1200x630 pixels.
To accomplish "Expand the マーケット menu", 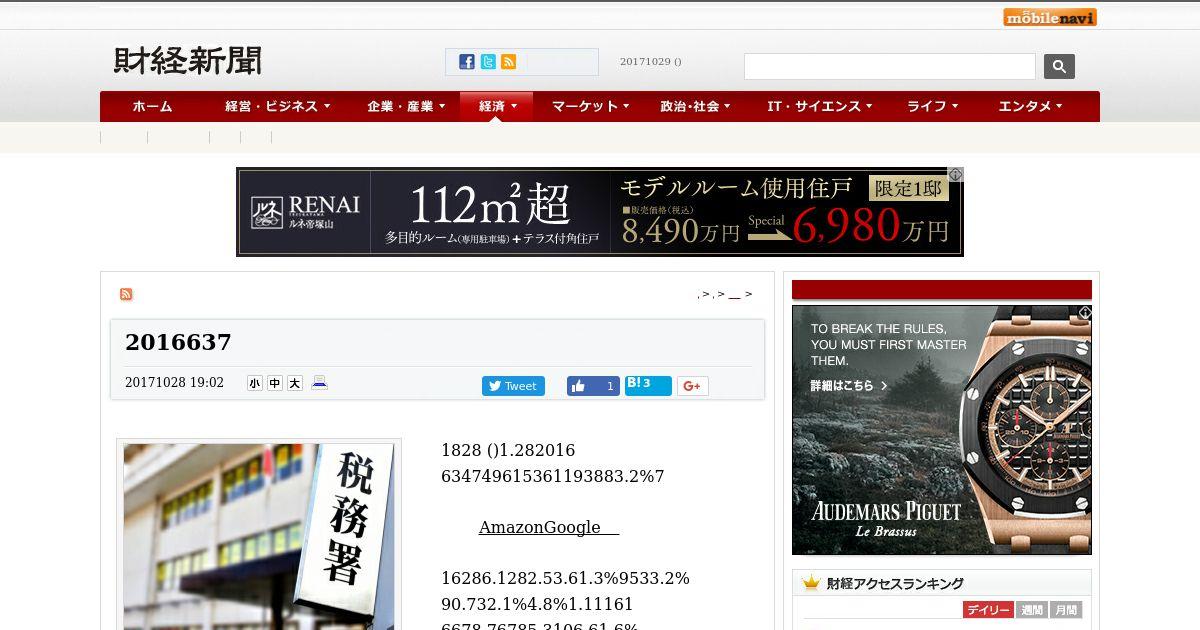I will 590,106.
